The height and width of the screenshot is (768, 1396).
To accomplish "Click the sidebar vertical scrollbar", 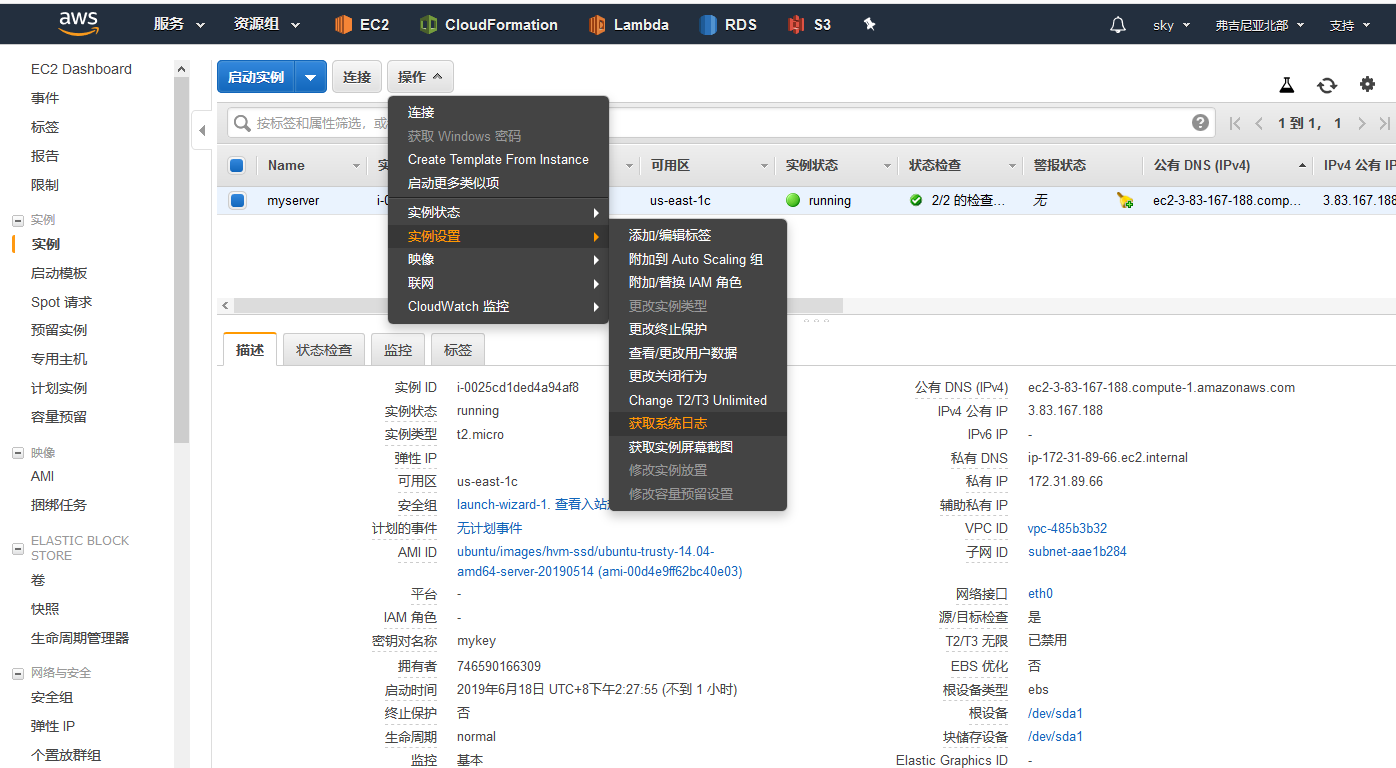I will coord(181,260).
